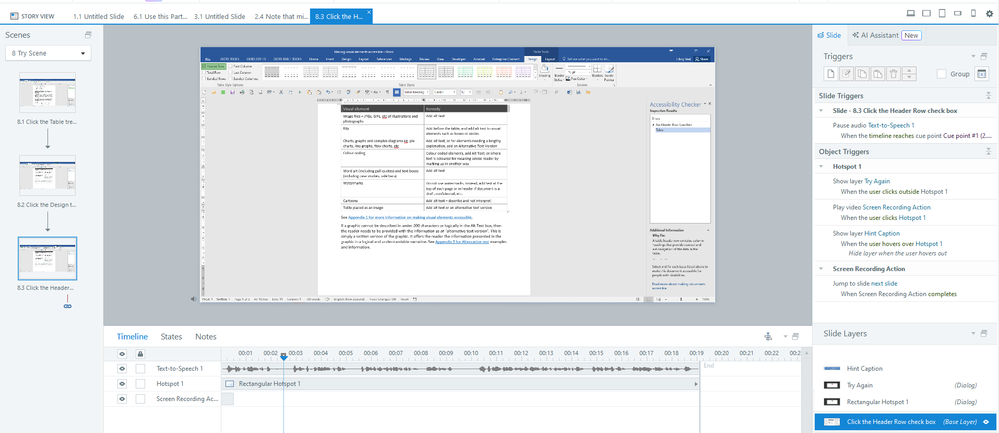Switch to the Notes tab

coord(206,337)
